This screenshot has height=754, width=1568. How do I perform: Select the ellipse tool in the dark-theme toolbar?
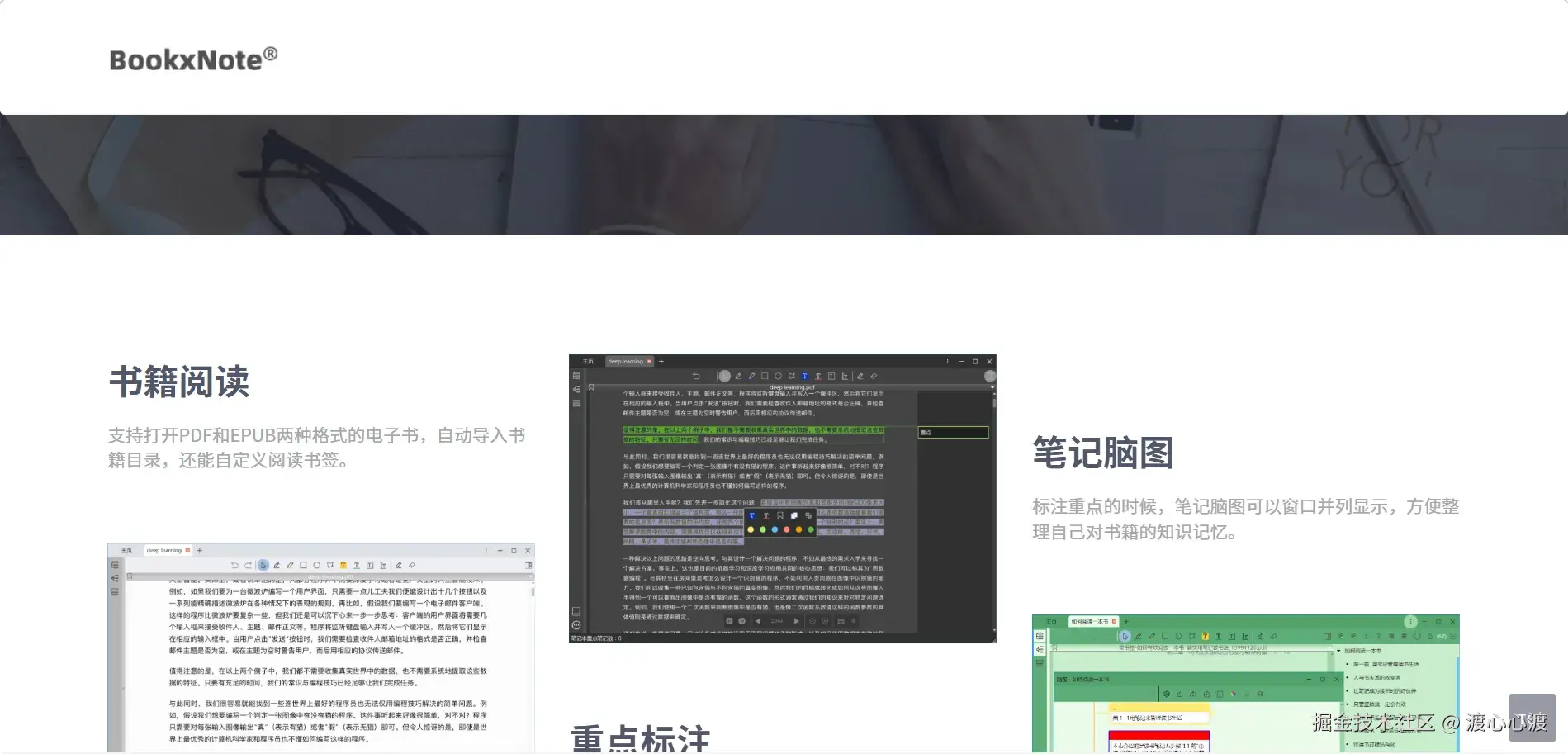[778, 377]
